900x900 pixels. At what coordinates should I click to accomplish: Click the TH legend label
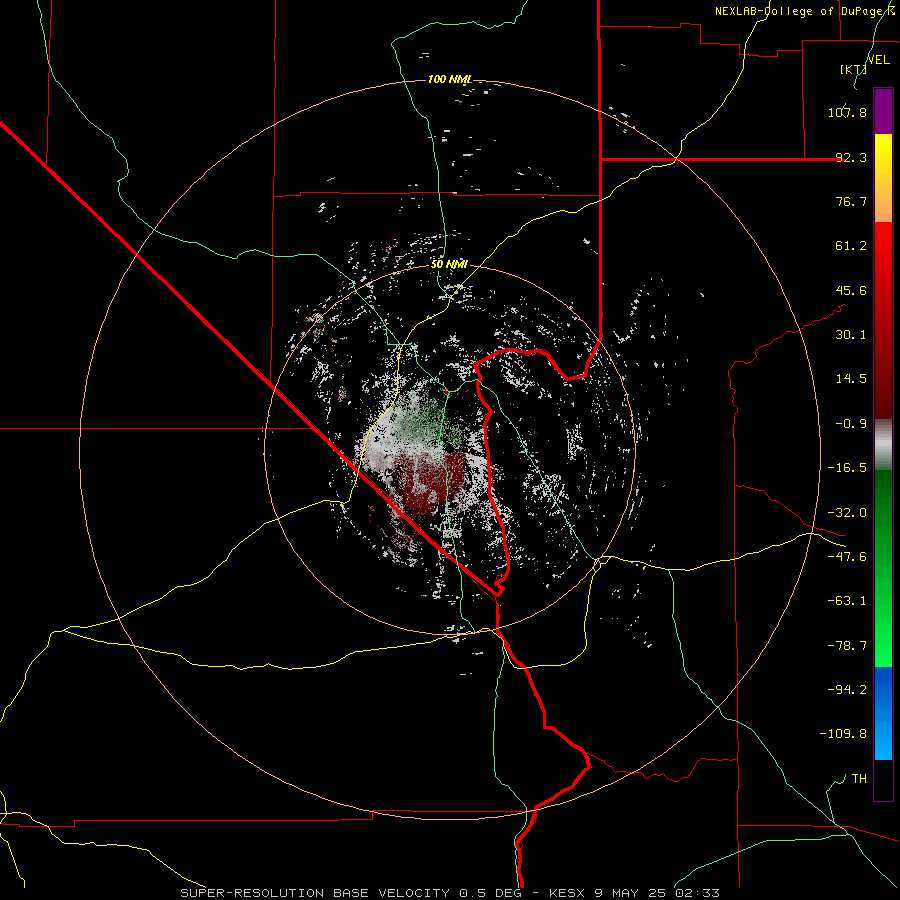click(859, 779)
